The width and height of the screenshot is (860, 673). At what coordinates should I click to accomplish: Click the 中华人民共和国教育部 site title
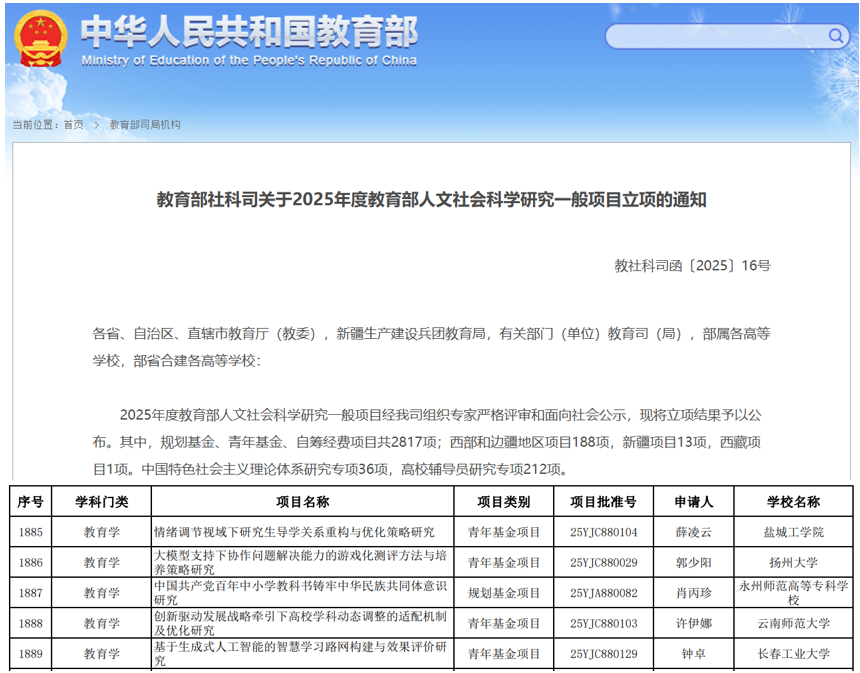[248, 31]
